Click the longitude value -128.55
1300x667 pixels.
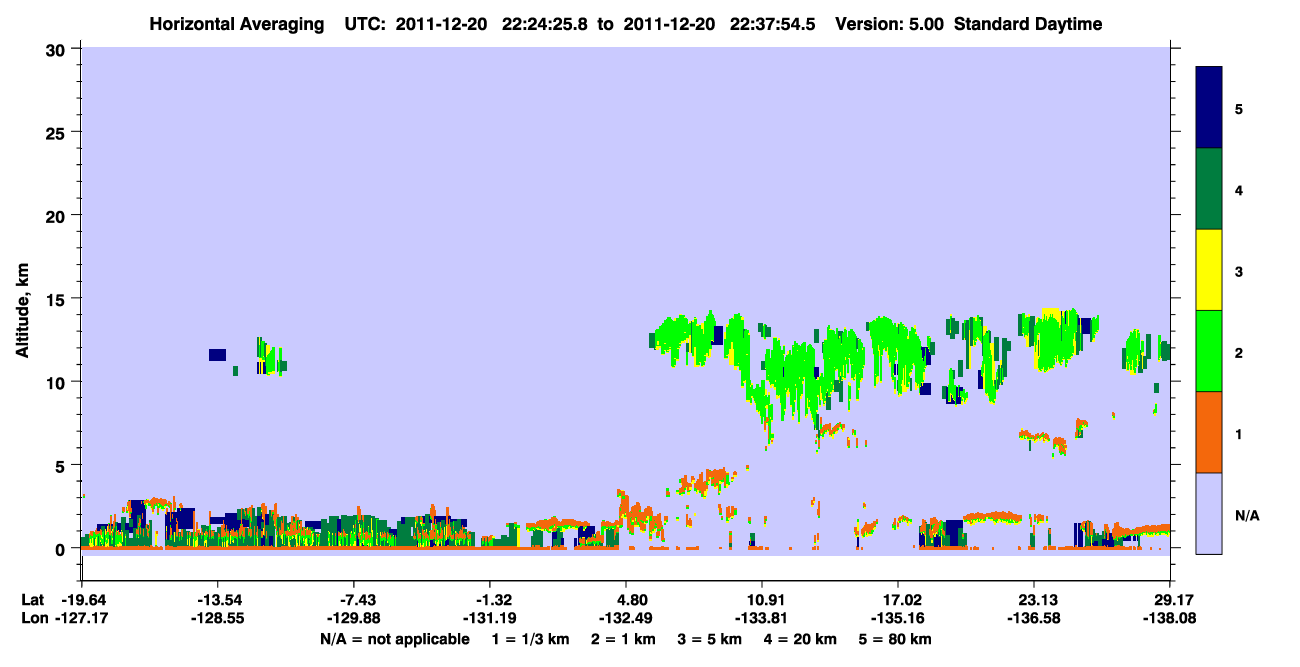pyautogui.click(x=218, y=618)
